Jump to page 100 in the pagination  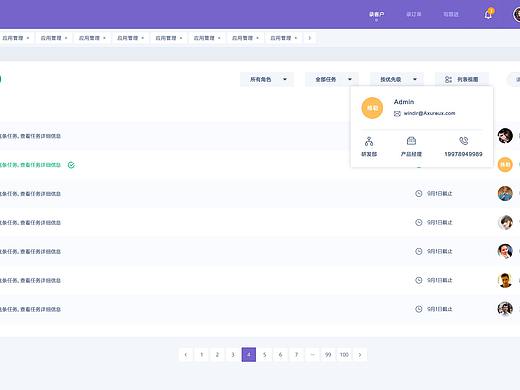click(x=344, y=355)
